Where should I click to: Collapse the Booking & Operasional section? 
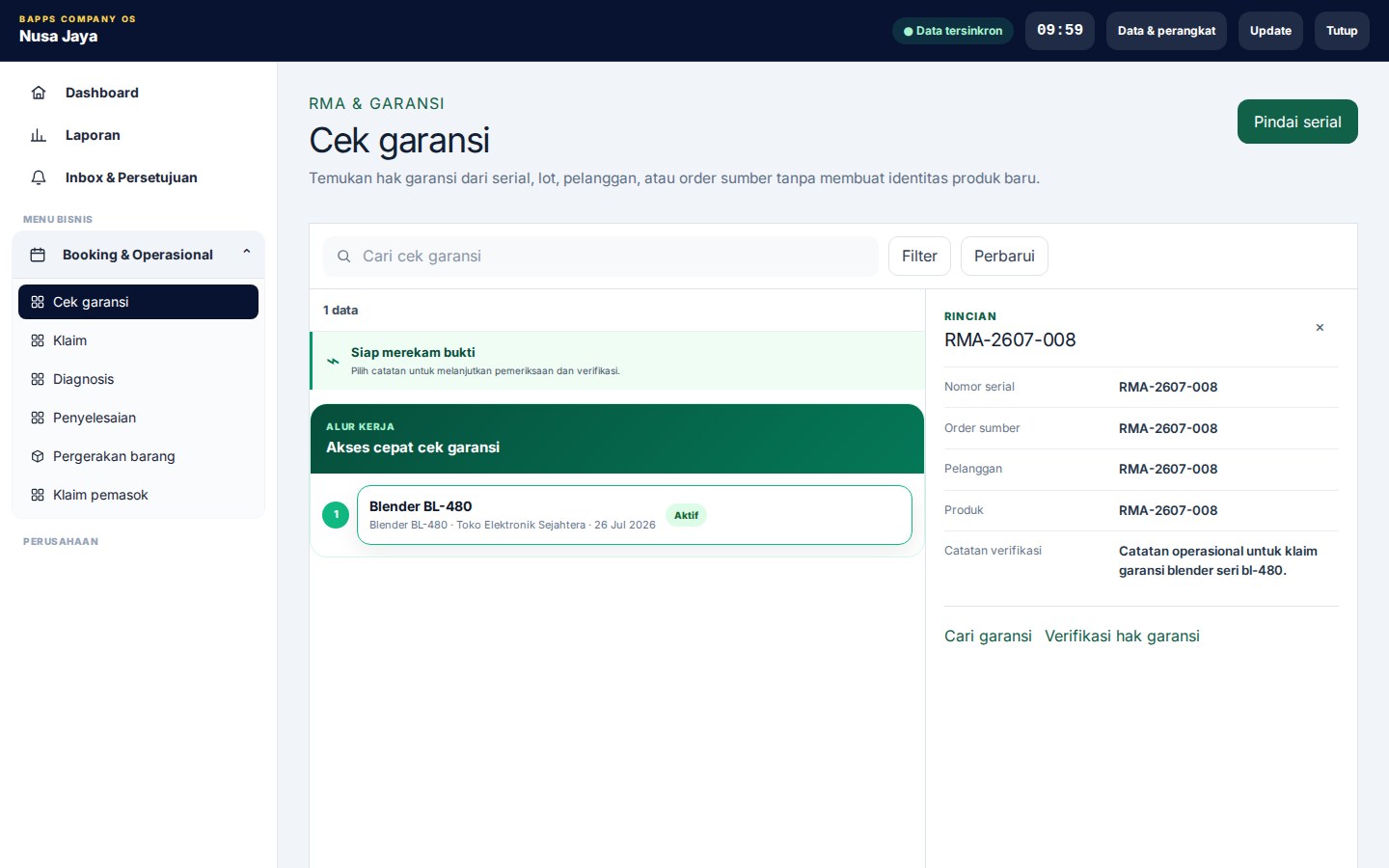click(247, 252)
